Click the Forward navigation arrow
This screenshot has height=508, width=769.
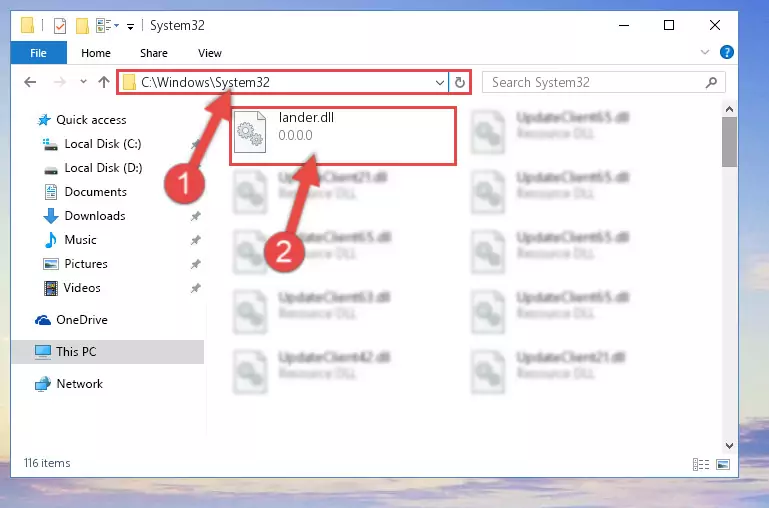coord(59,82)
